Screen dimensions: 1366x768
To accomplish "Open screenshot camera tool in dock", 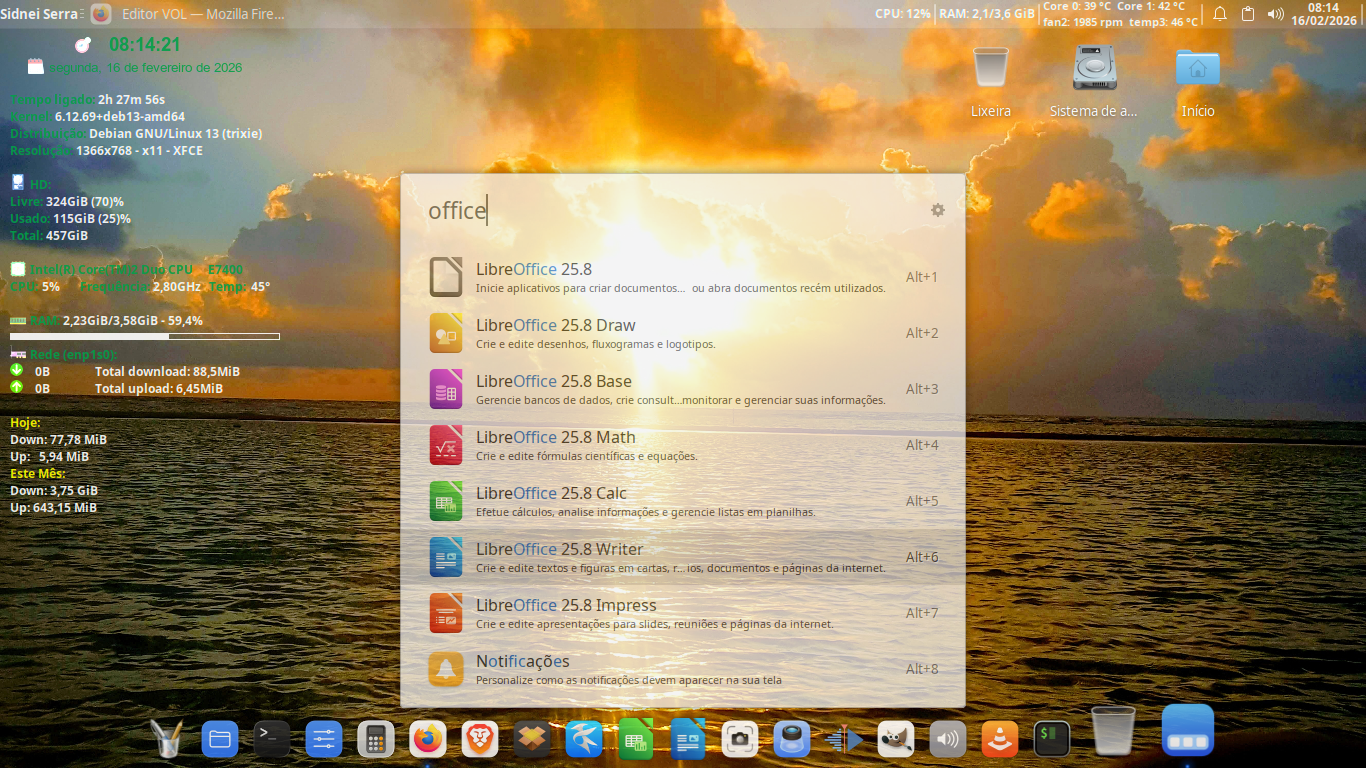I will click(x=740, y=740).
